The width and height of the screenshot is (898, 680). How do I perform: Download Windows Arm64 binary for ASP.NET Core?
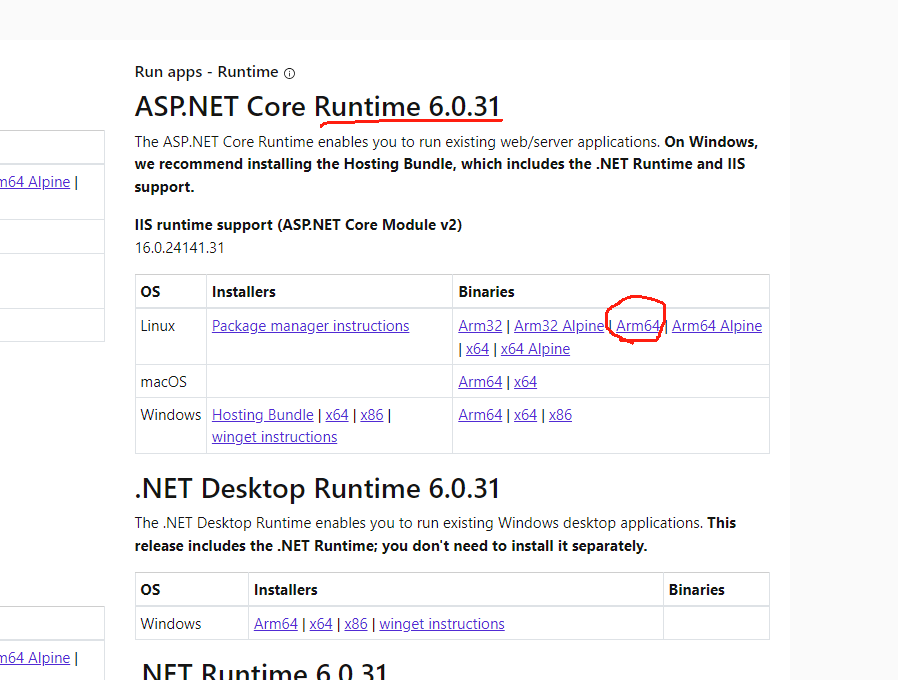coord(480,415)
